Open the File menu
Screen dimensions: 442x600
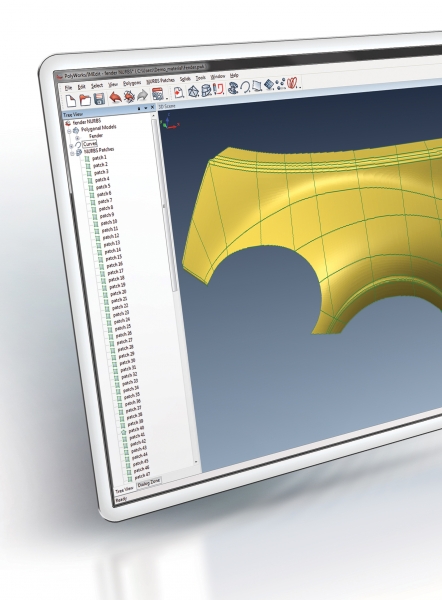pos(69,88)
